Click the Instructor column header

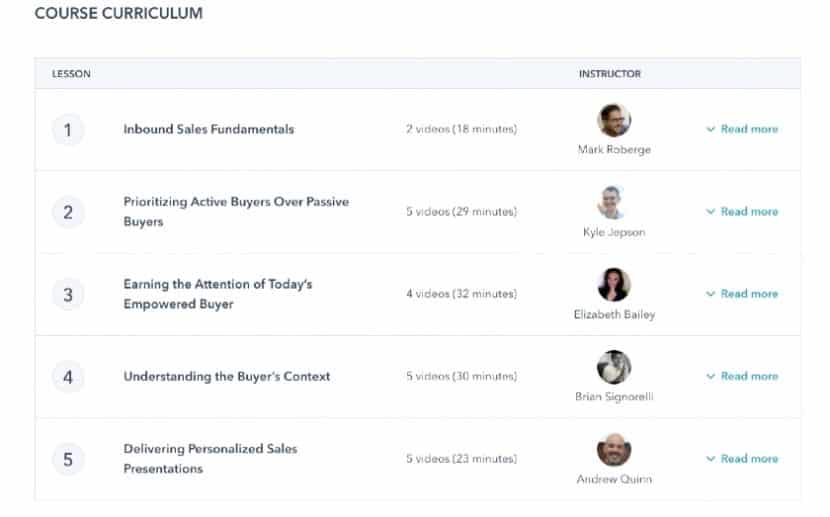click(610, 74)
